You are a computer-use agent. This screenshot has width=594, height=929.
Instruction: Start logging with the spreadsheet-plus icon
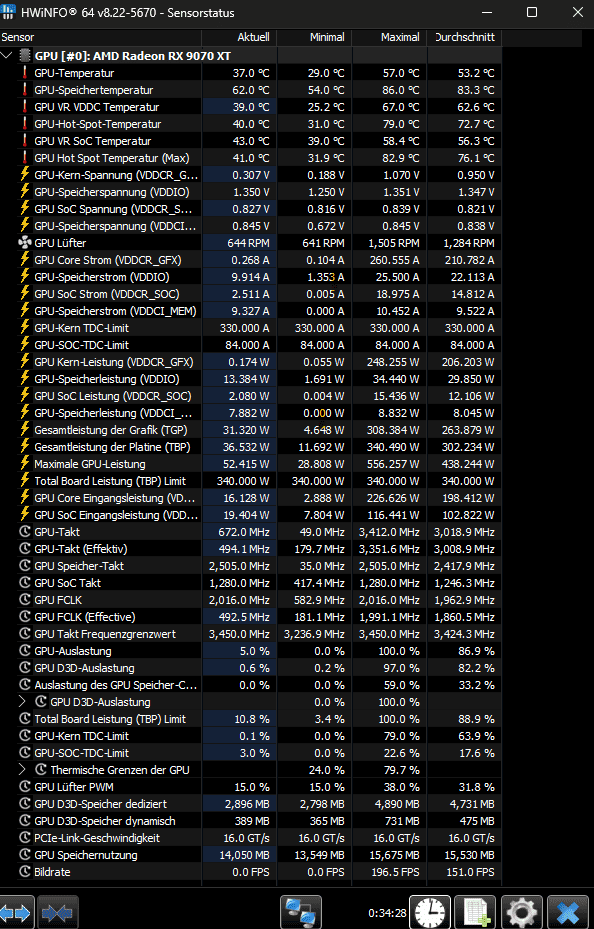(x=476, y=912)
